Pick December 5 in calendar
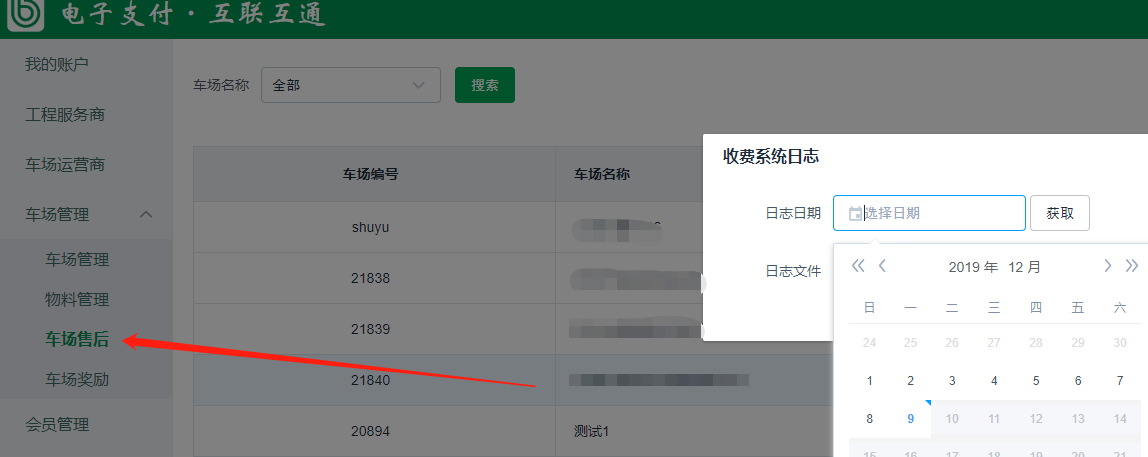 (1036, 381)
